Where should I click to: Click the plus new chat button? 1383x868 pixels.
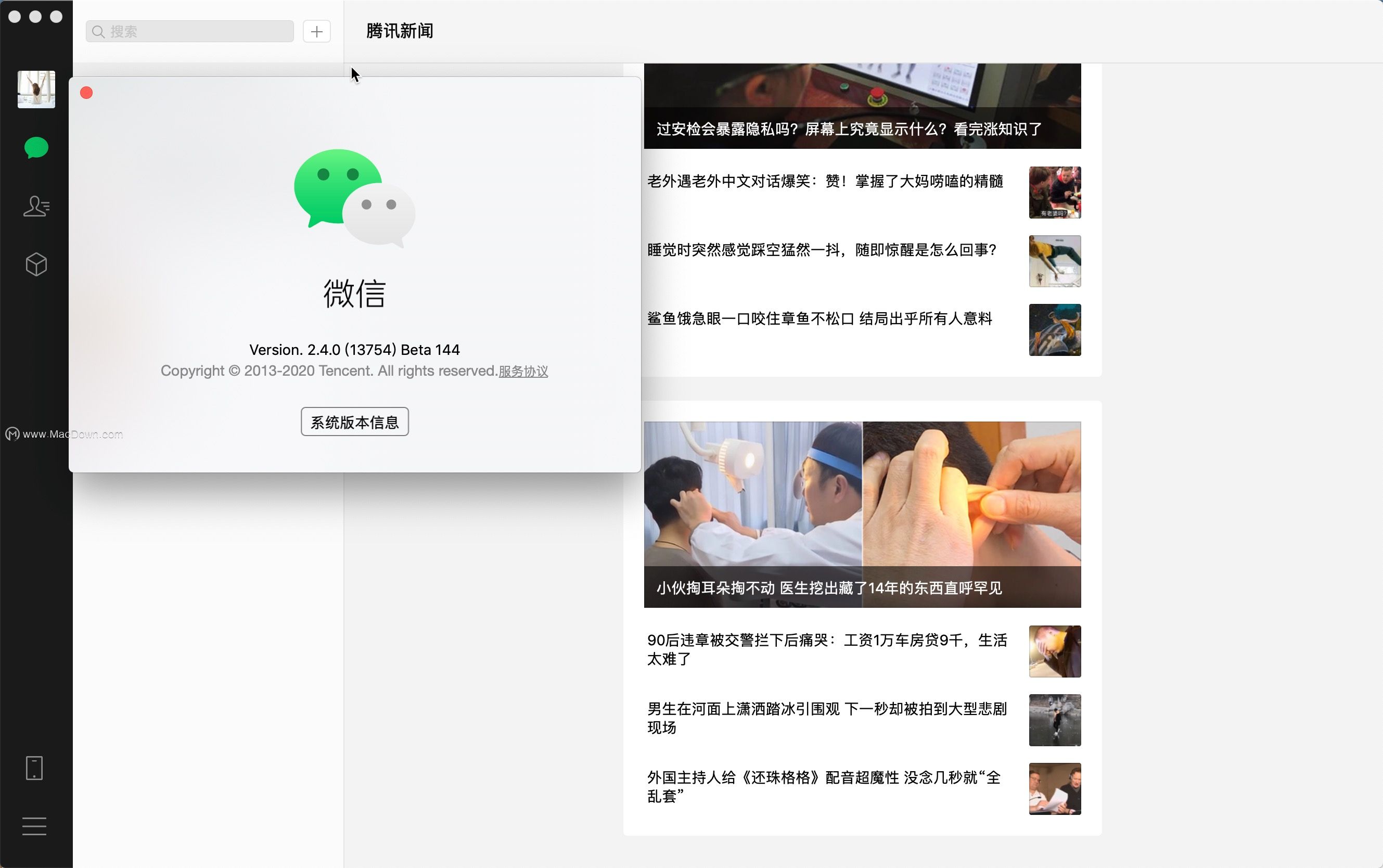click(317, 31)
